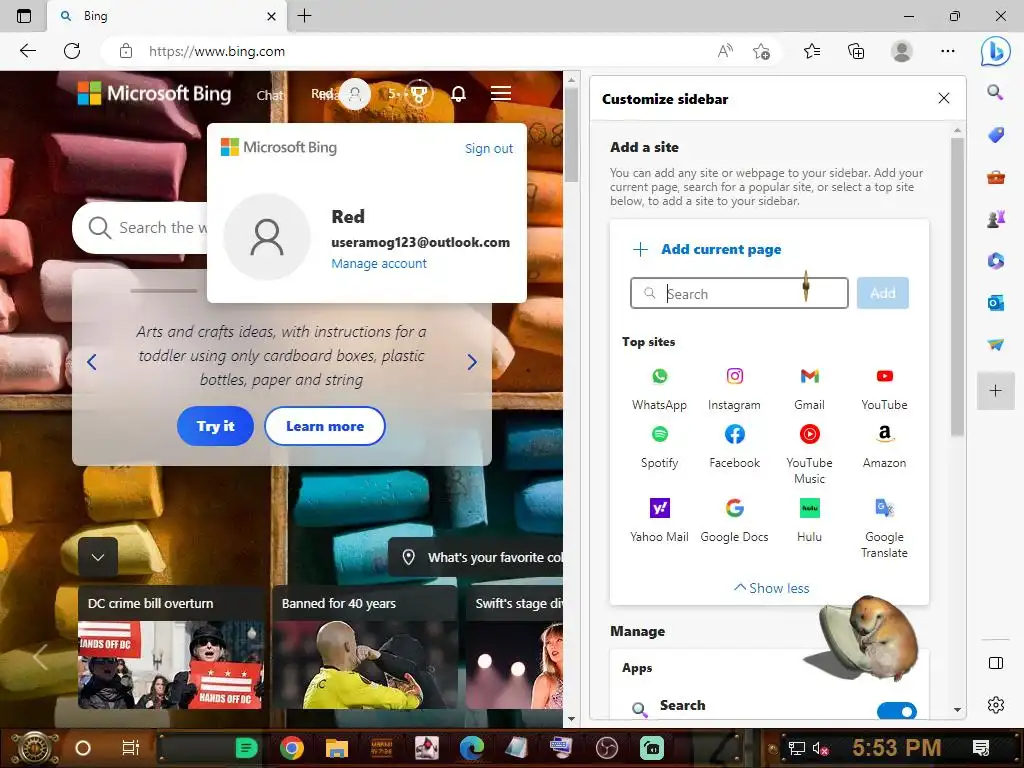Image resolution: width=1024 pixels, height=768 pixels.
Task: Open DC crime bill overturn story
Action: point(170,648)
